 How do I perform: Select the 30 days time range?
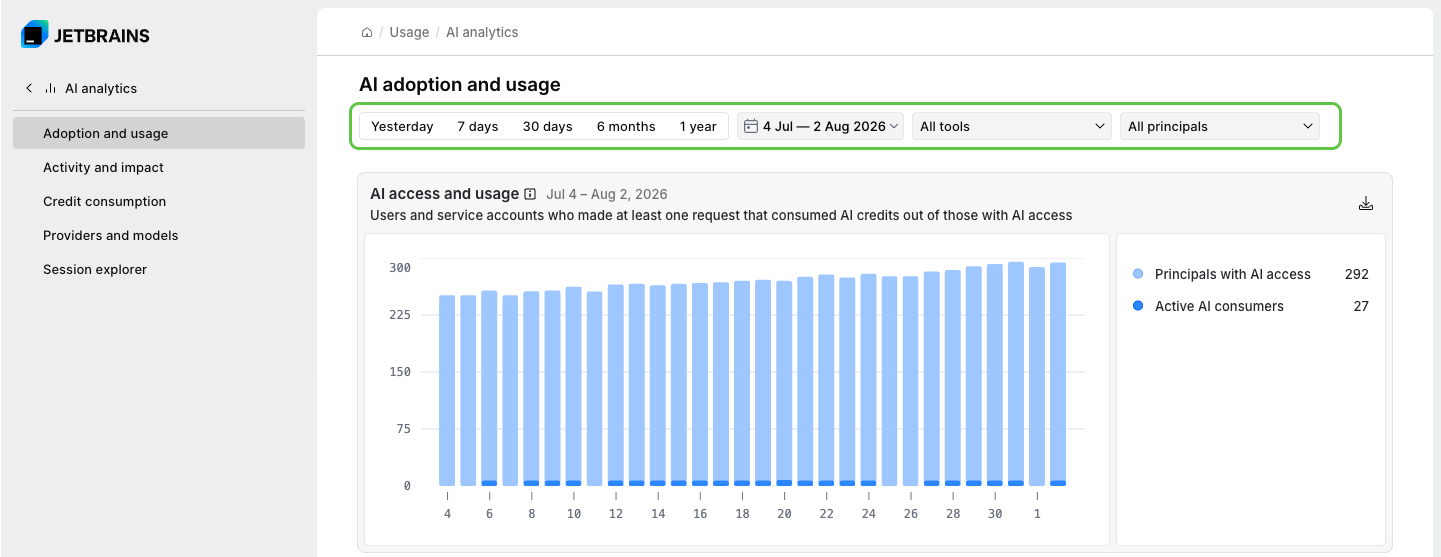point(548,126)
